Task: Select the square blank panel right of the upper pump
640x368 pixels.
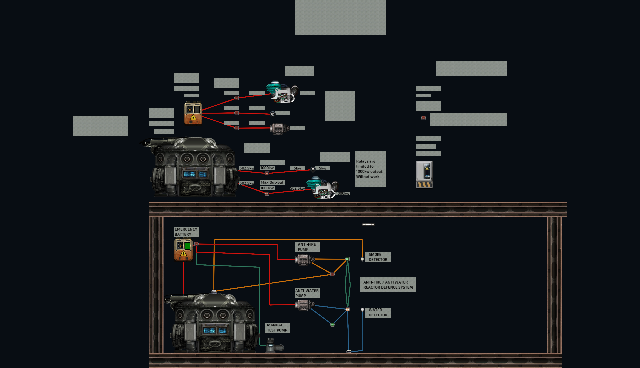Action: pos(340,106)
